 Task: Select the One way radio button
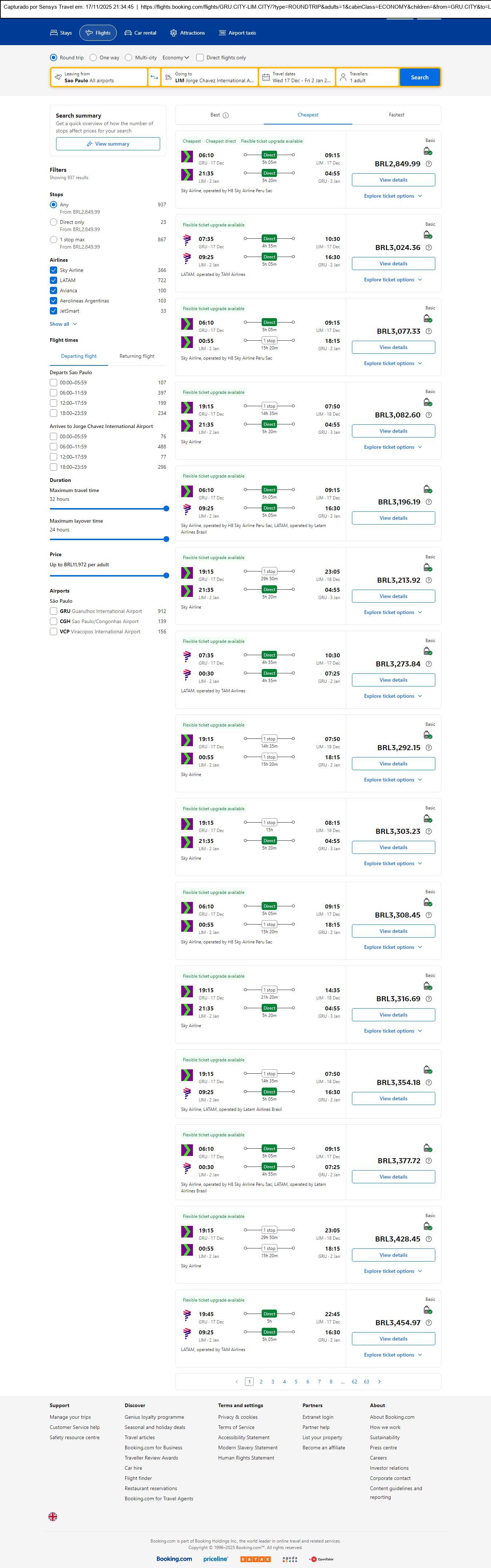point(93,58)
